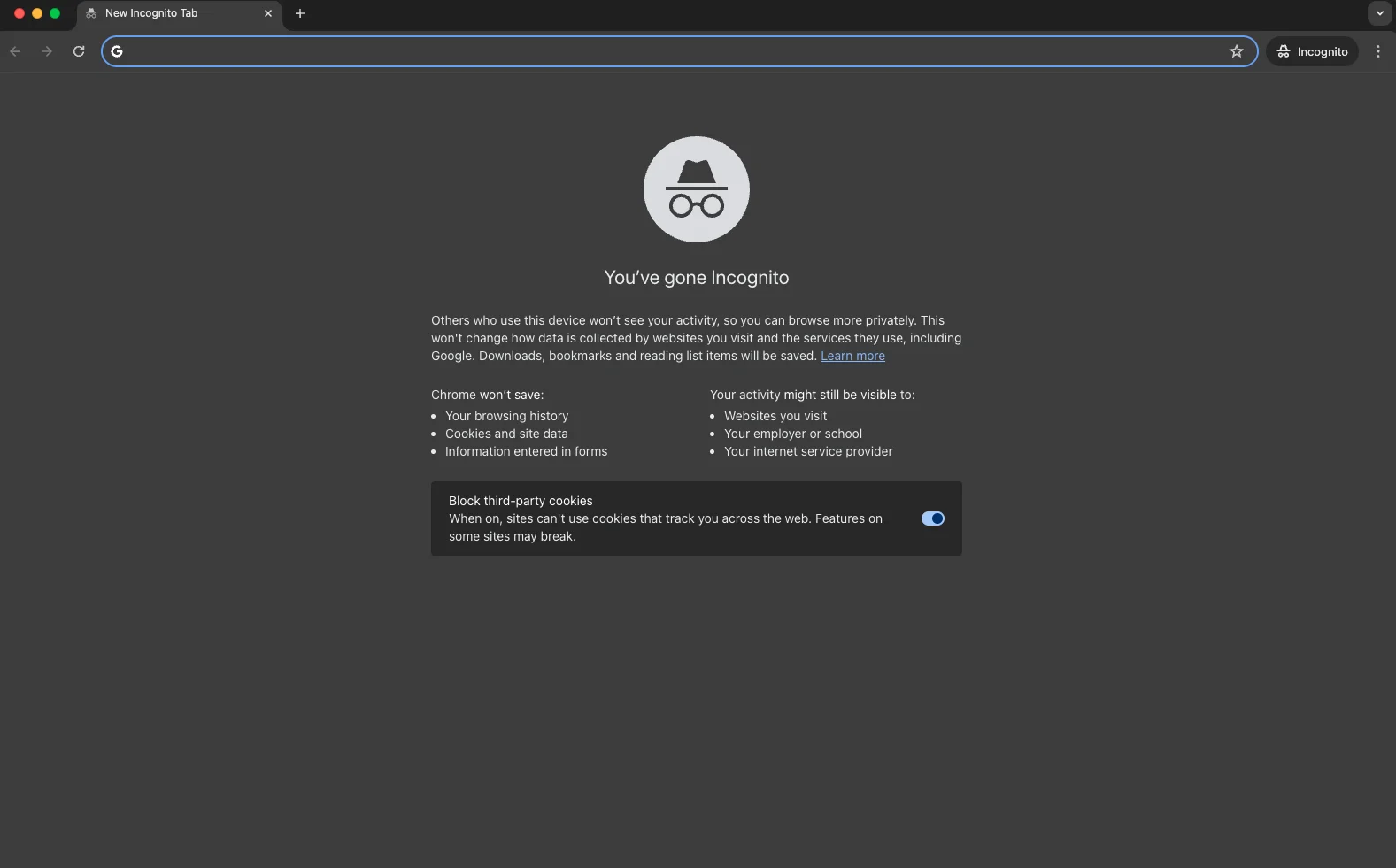
Task: Click the "Block third-party cookies" title text
Action: tap(521, 501)
